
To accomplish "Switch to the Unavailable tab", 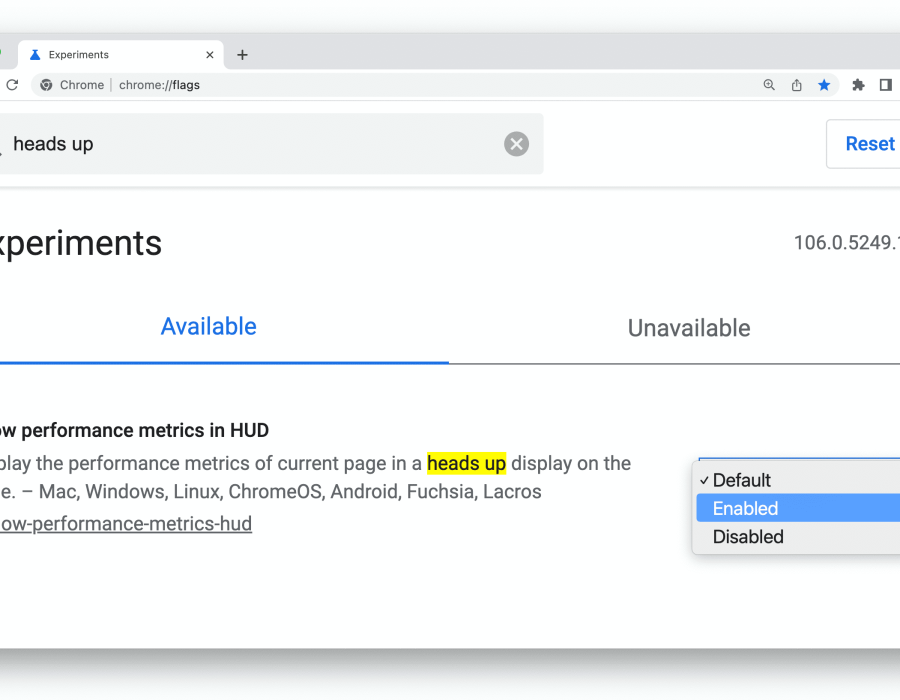I will pyautogui.click(x=688, y=328).
